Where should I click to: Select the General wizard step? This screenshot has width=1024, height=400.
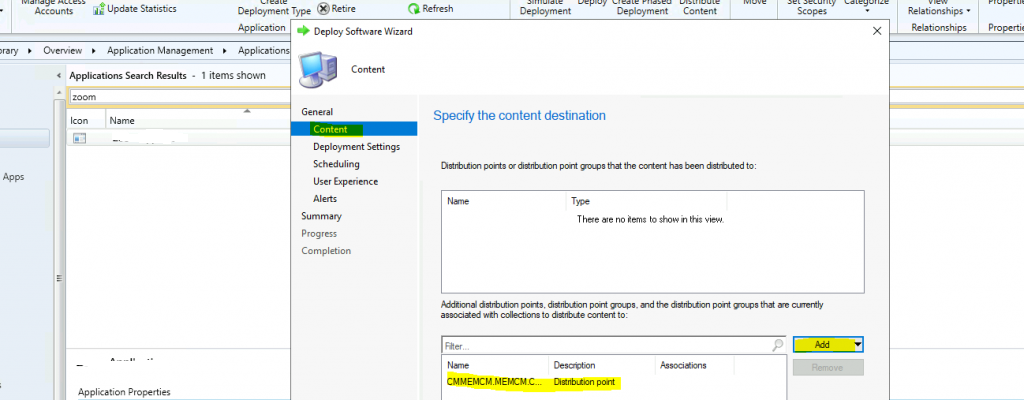pos(317,112)
